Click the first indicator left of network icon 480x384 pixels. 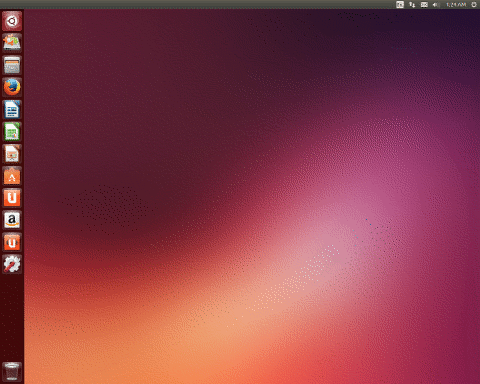(400, 5)
